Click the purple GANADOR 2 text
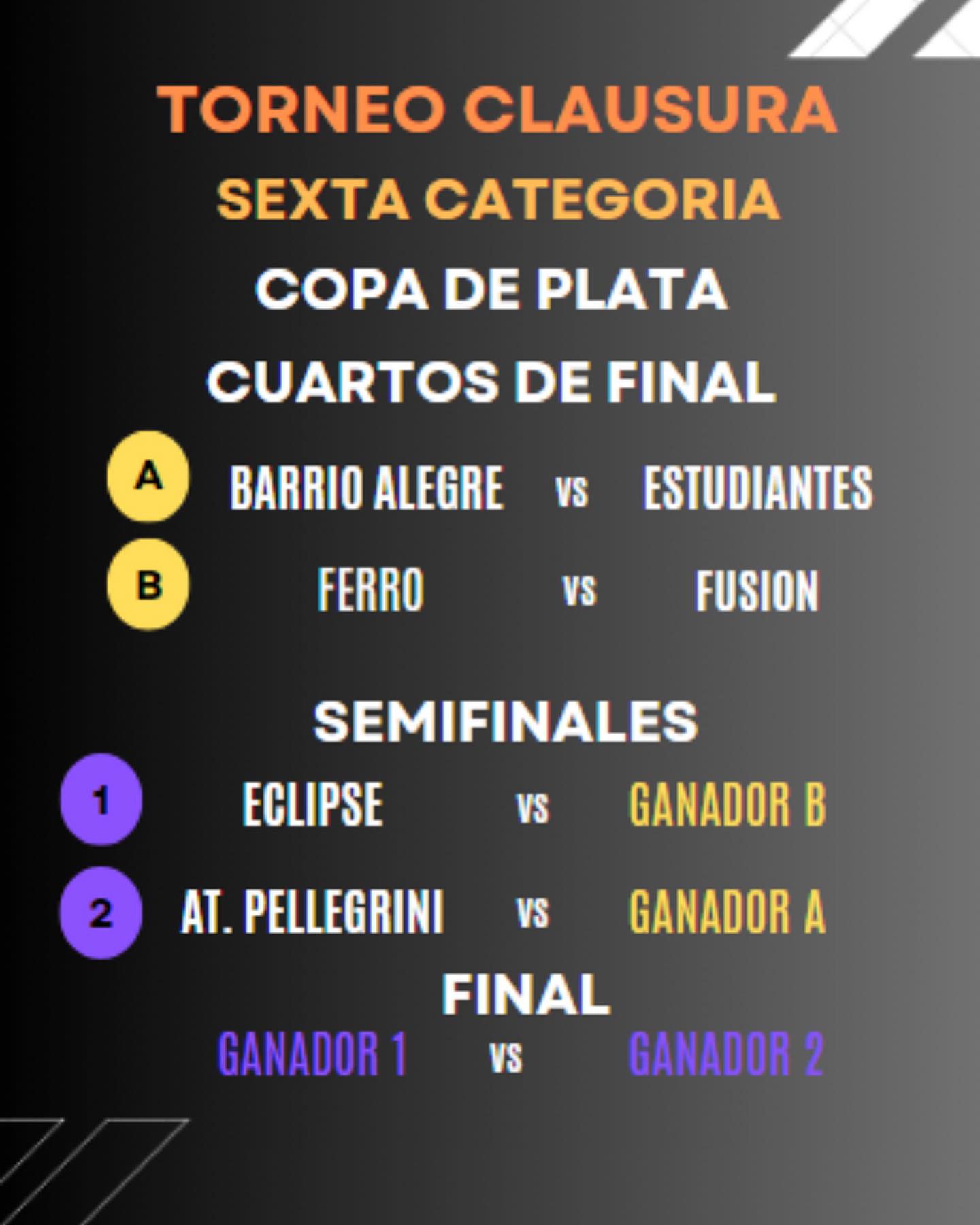Viewport: 980px width, 1225px height. pyautogui.click(x=726, y=1054)
